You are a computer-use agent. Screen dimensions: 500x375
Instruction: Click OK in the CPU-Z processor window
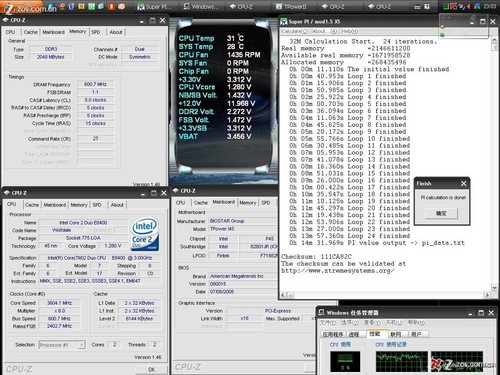tap(151, 369)
